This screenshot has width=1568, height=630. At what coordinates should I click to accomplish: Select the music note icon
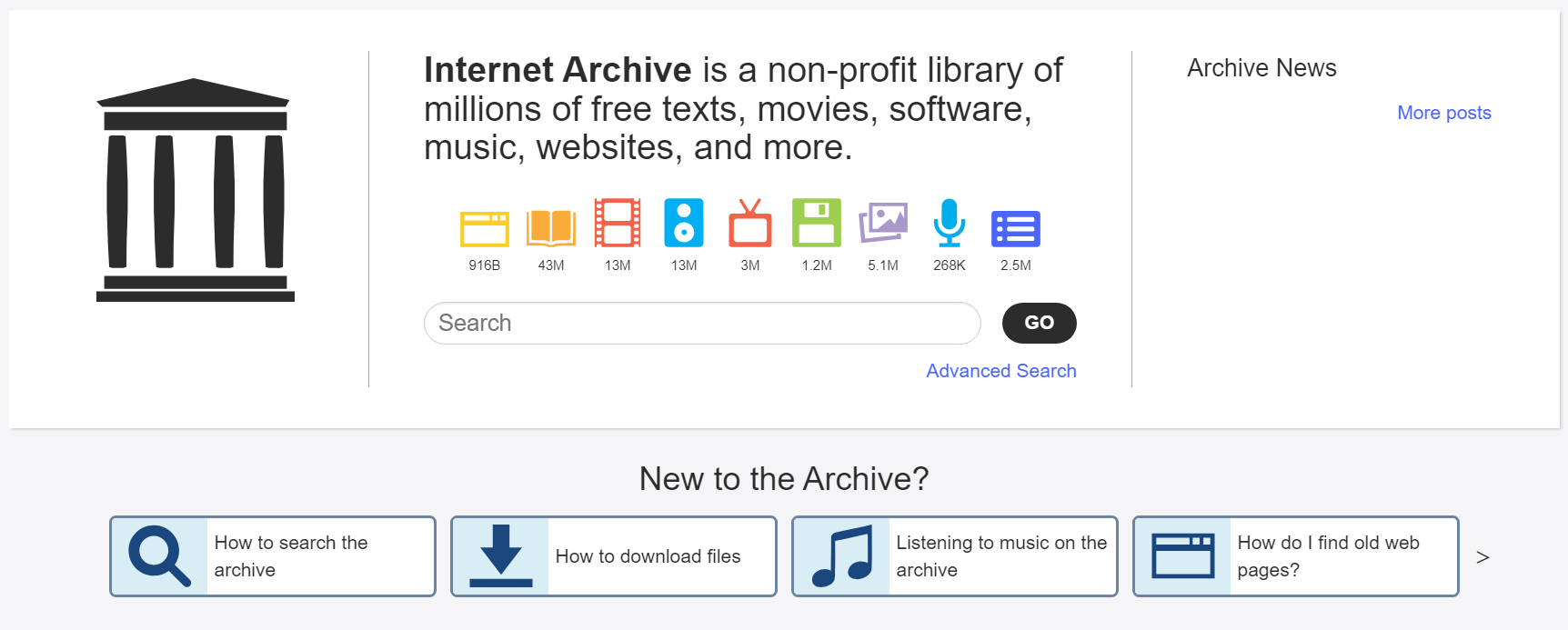coord(841,555)
